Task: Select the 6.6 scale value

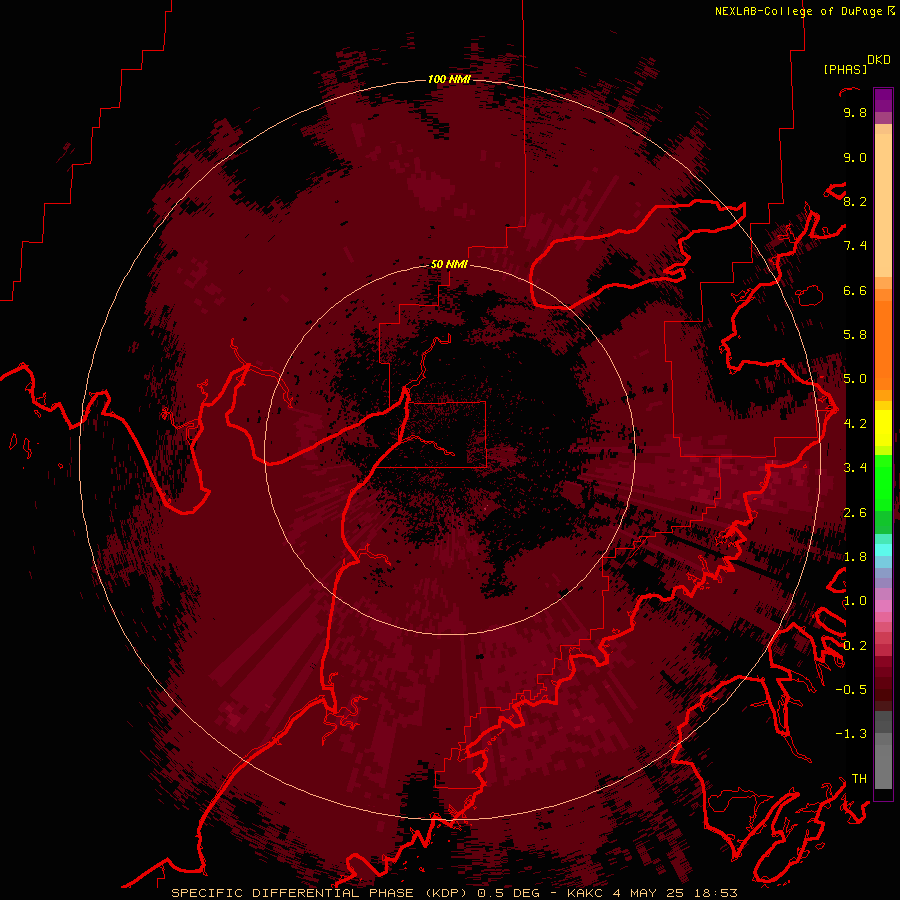Action: point(855,290)
